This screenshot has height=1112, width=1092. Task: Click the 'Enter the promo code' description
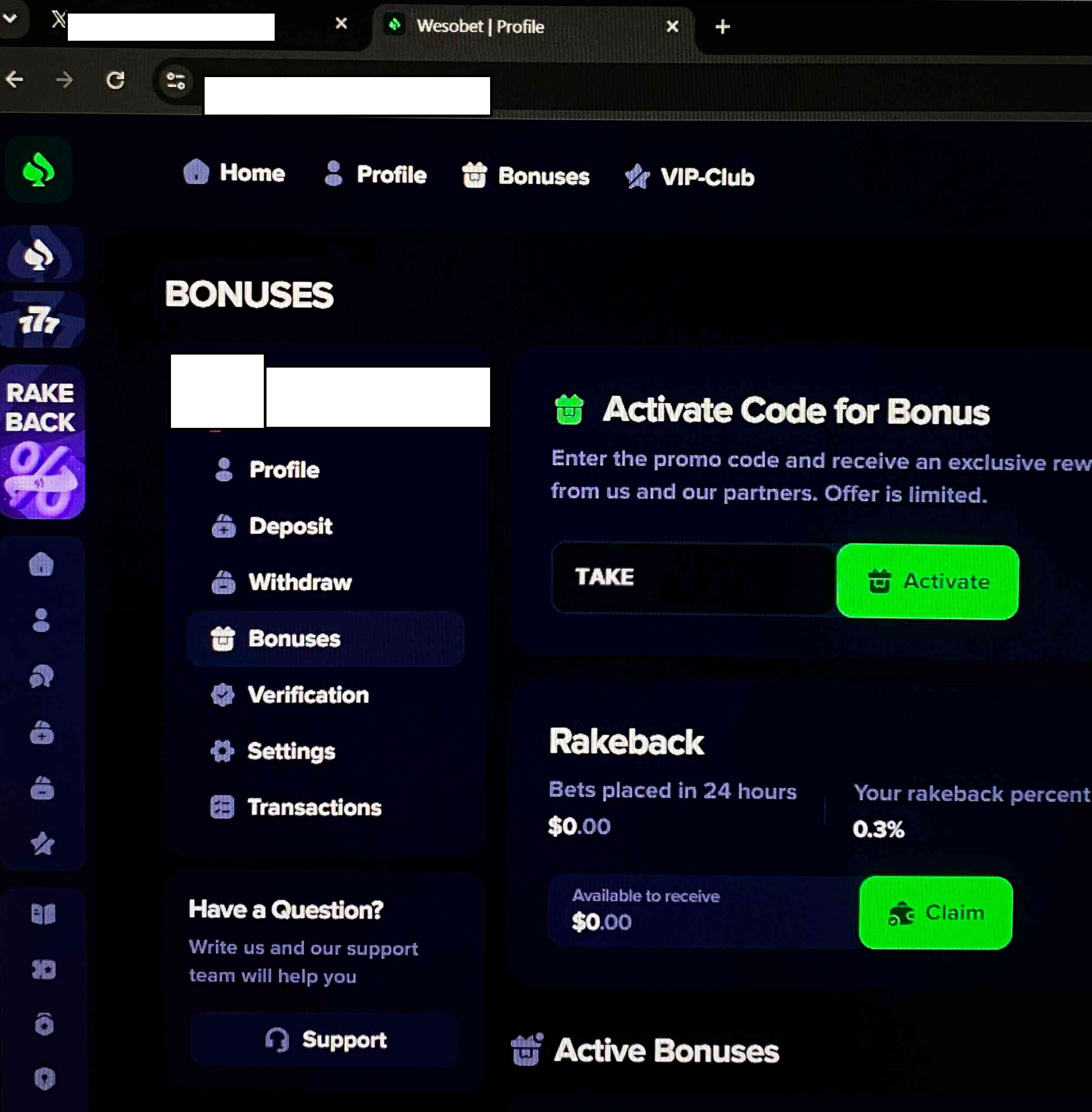tap(821, 476)
